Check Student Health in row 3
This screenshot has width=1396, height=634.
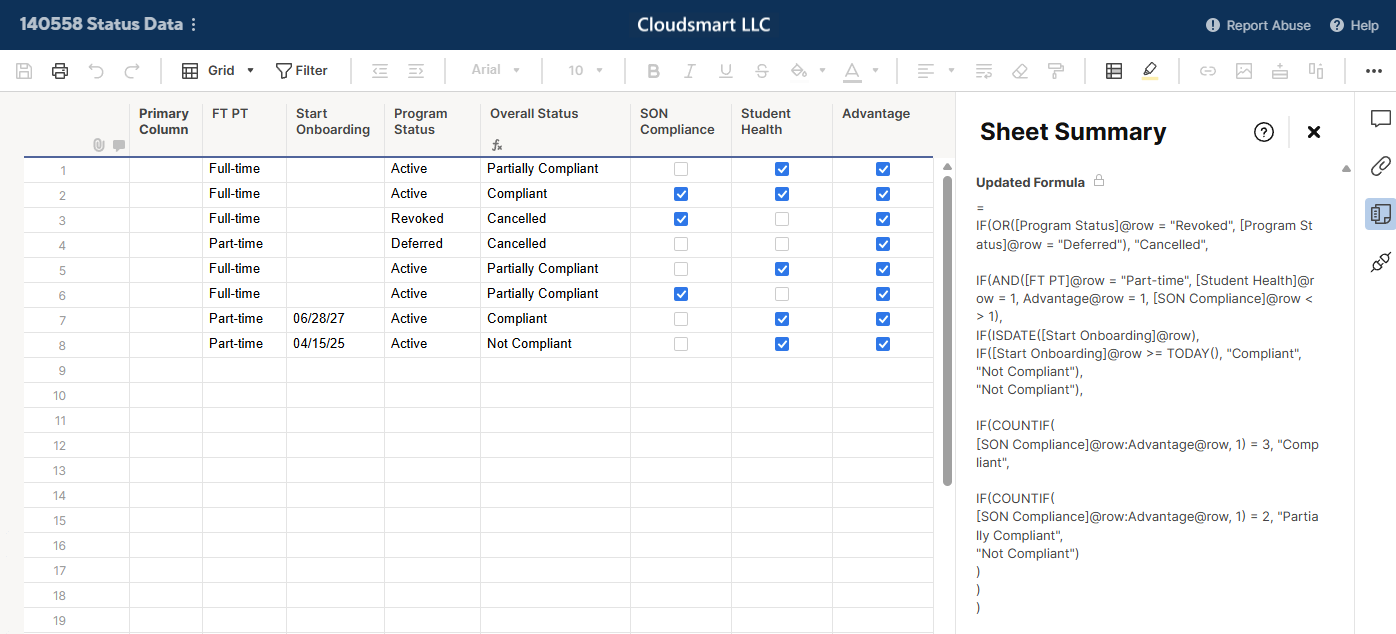tap(782, 219)
